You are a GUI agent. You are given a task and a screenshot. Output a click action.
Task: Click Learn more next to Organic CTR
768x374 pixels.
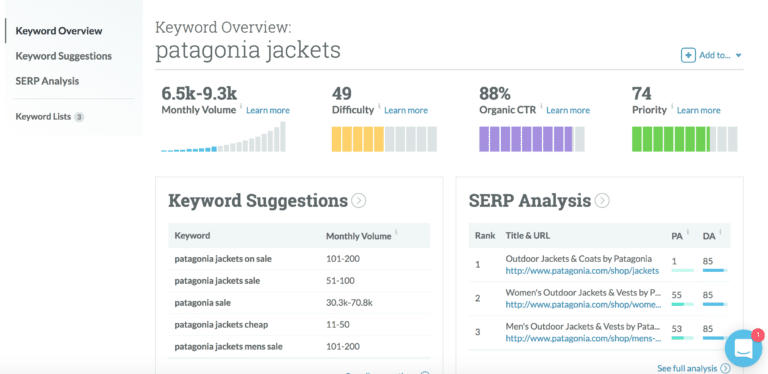(x=568, y=110)
